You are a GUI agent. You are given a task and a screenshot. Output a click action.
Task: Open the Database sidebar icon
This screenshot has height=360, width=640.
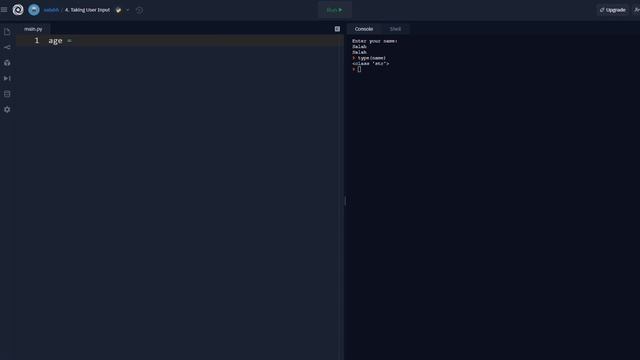pos(7,94)
